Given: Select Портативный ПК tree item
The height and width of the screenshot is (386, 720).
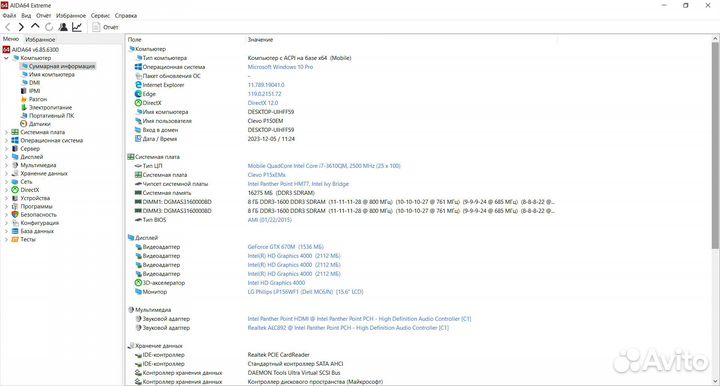Looking at the screenshot, I should click(47, 116).
